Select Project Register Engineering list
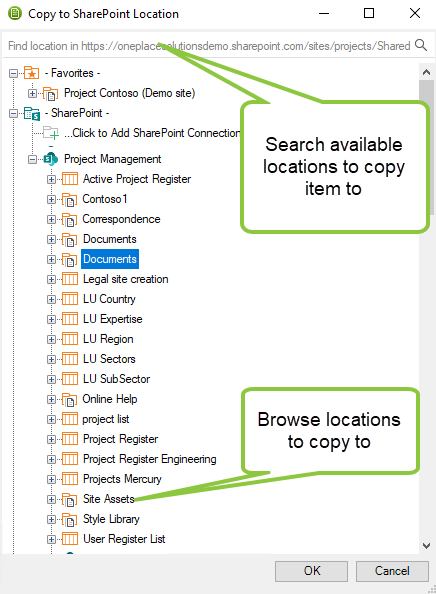Image resolution: width=436 pixels, height=594 pixels. 150,459
